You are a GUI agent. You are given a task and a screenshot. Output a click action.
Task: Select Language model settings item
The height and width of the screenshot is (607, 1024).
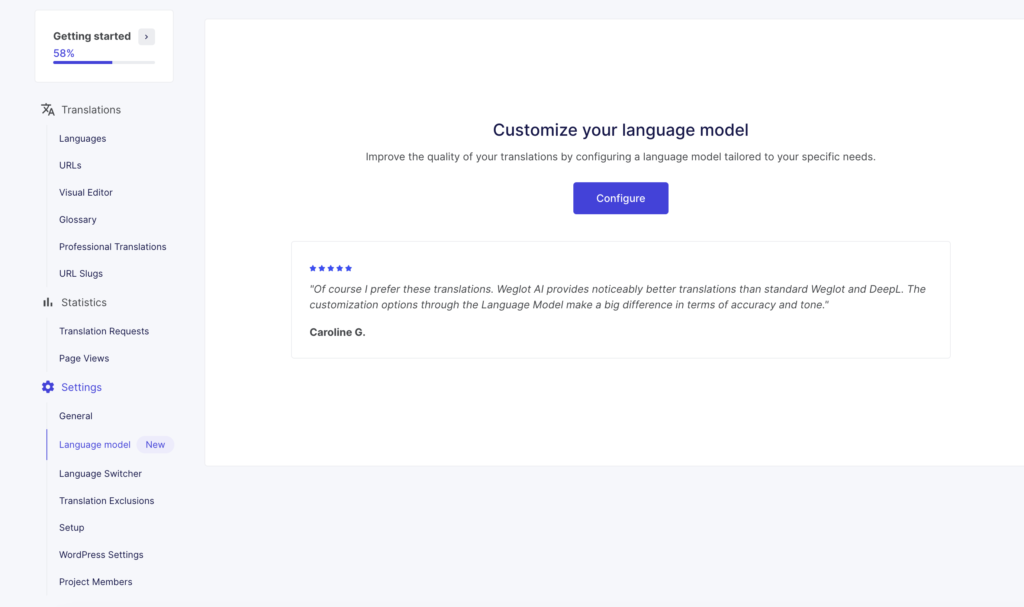(x=95, y=444)
